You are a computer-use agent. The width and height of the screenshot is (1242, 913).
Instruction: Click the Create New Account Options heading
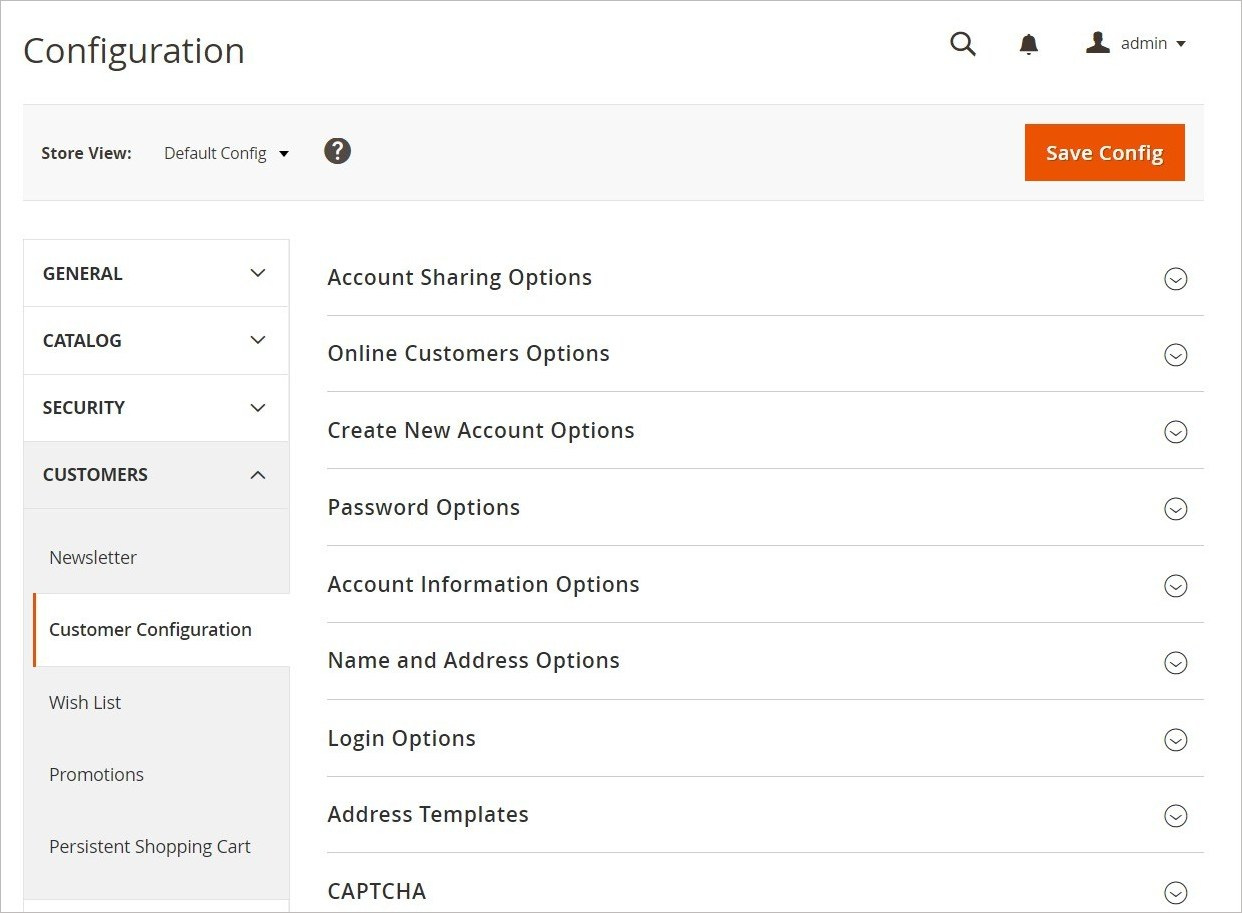(481, 430)
